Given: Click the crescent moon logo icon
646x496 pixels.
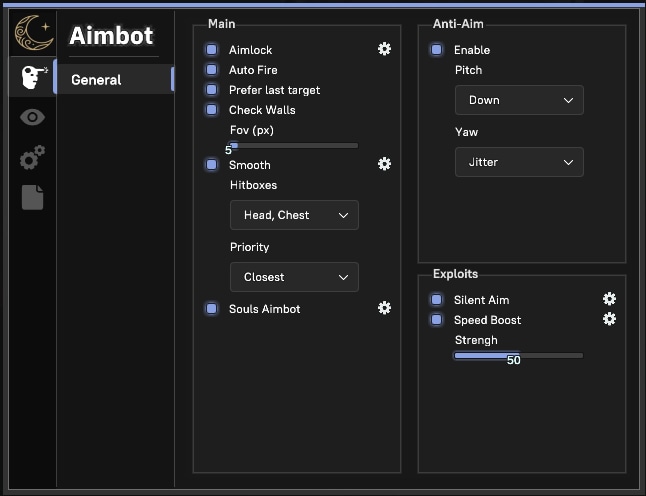Looking at the screenshot, I should point(33,34).
